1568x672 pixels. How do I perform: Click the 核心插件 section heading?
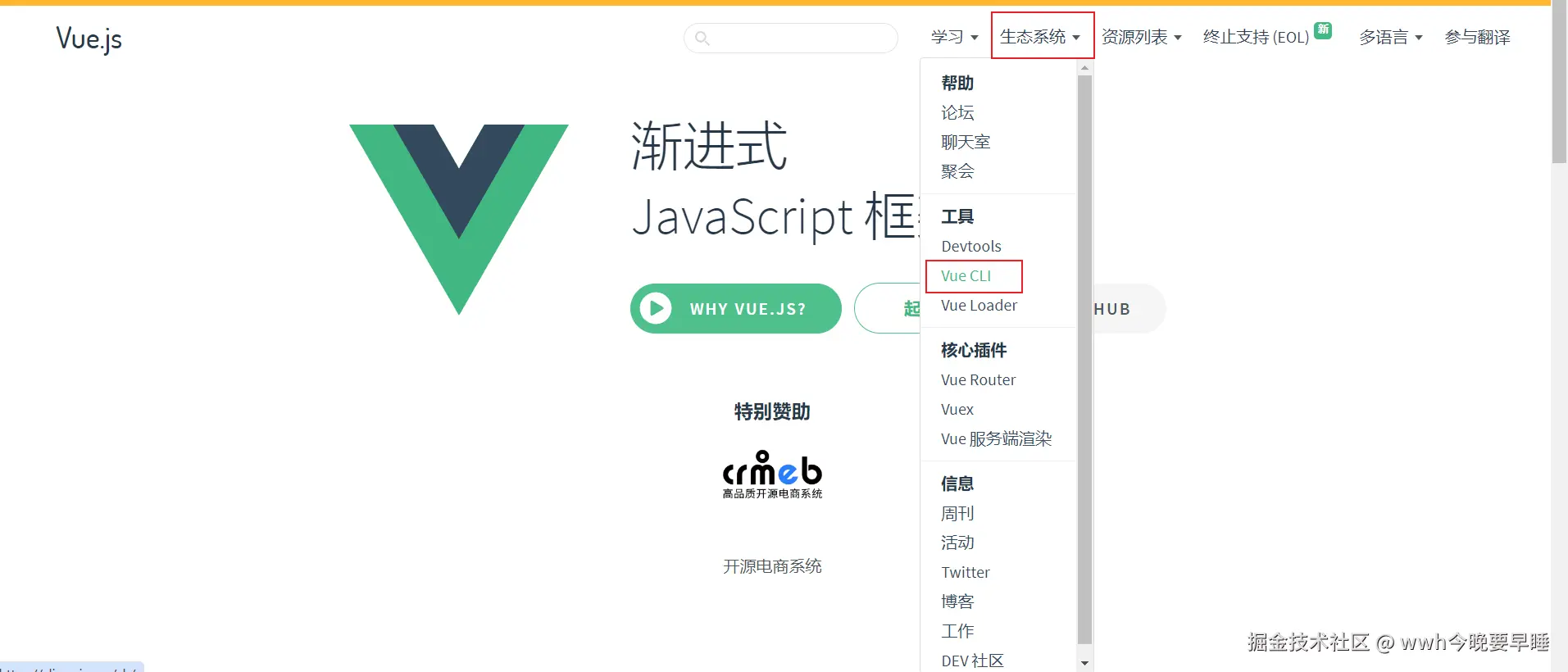(974, 350)
